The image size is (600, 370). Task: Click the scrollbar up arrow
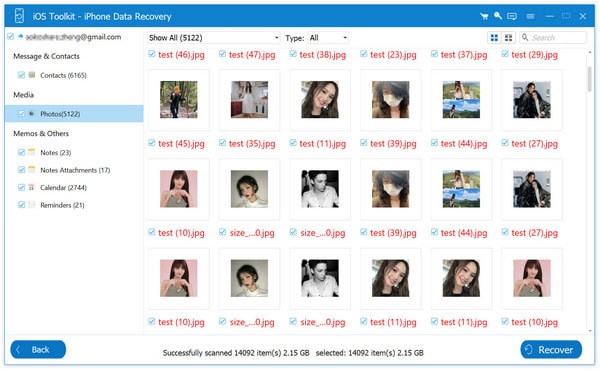pos(590,52)
